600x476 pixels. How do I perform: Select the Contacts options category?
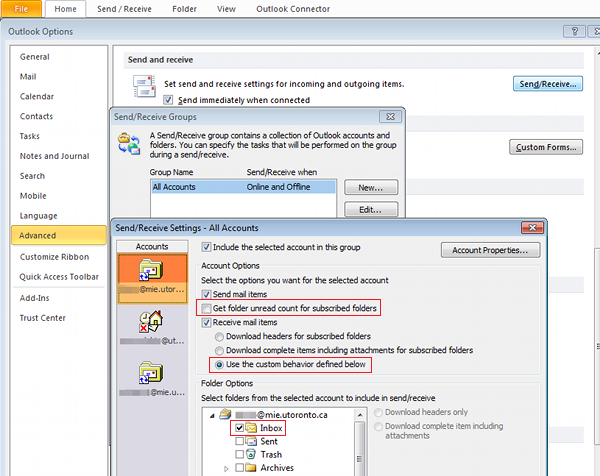(36, 116)
